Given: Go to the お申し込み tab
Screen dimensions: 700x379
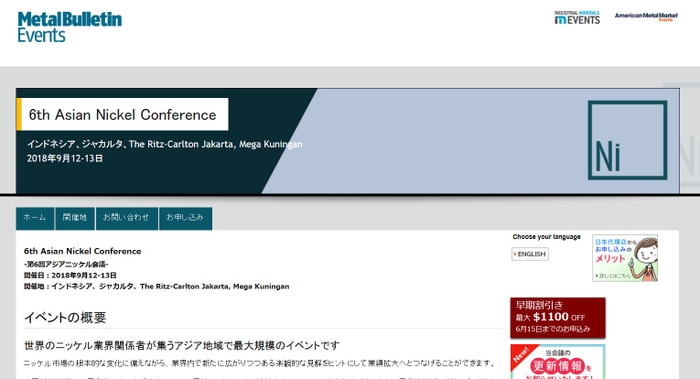Looking at the screenshot, I should [x=185, y=218].
